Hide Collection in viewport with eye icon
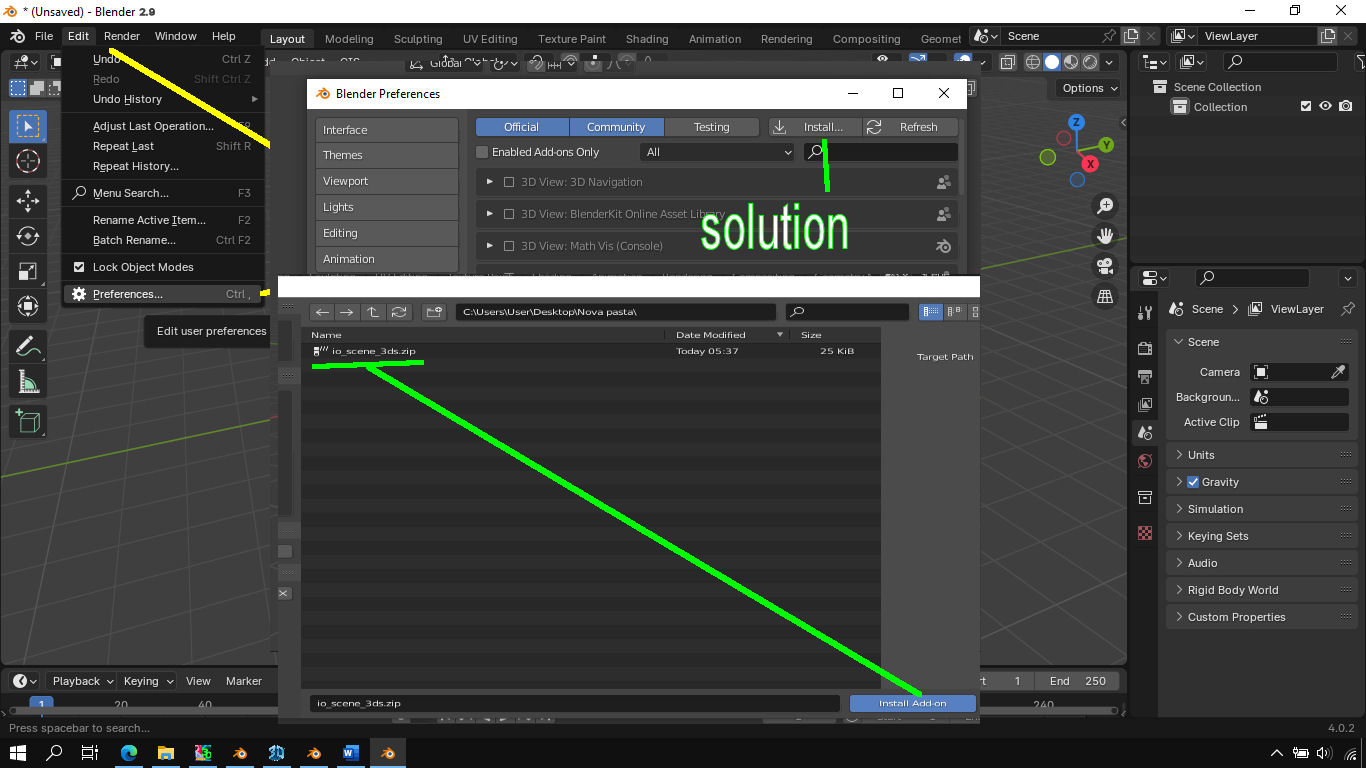The image size is (1366, 768). 1326,107
